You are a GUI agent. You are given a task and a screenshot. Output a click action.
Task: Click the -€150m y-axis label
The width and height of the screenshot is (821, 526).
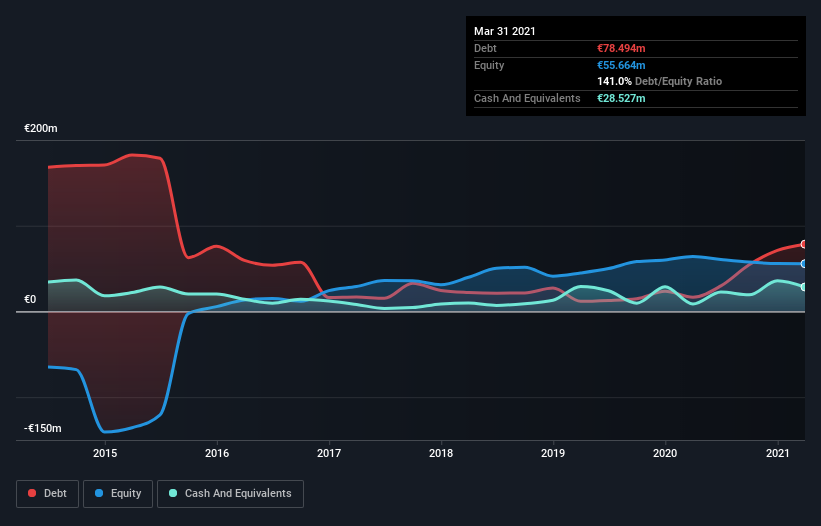pos(42,428)
